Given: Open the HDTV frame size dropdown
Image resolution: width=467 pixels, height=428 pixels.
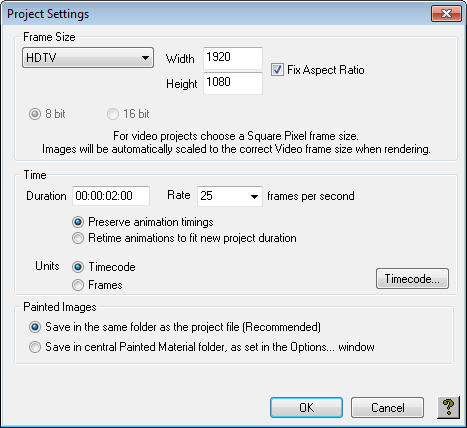Looking at the screenshot, I should (x=88, y=58).
